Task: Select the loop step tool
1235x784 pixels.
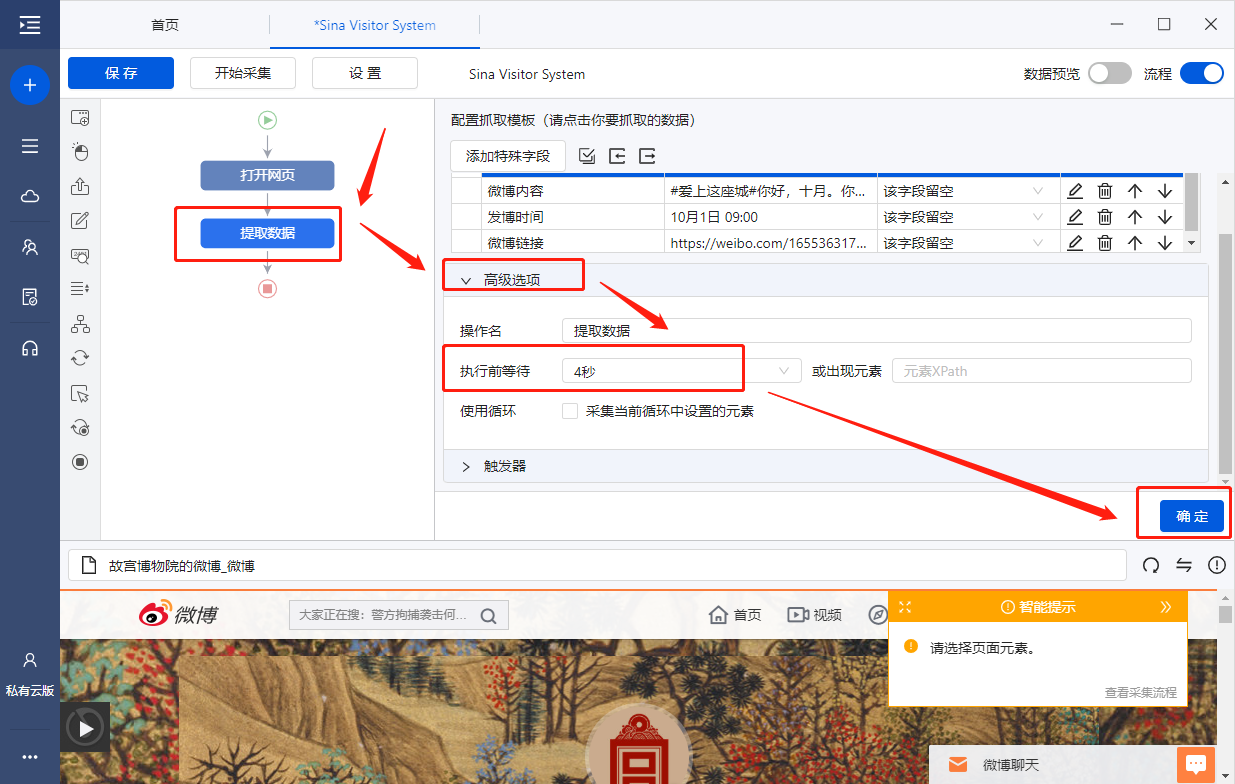Action: [x=80, y=358]
